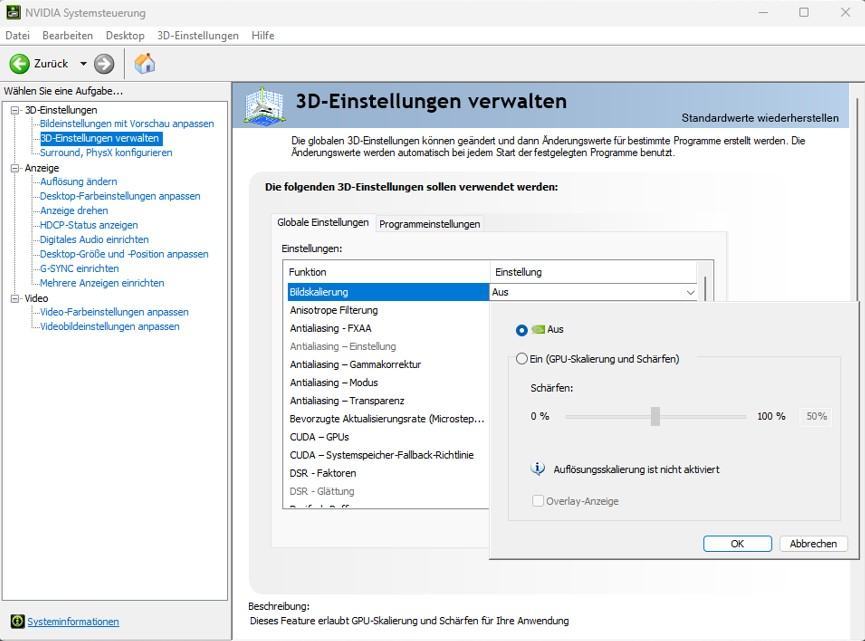Open the Bearbeiten menu
Viewport: 865px width, 641px height.
coord(67,35)
